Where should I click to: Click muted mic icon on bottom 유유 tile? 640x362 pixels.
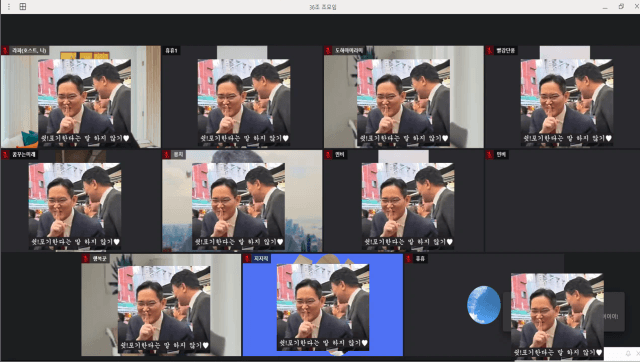(x=409, y=259)
